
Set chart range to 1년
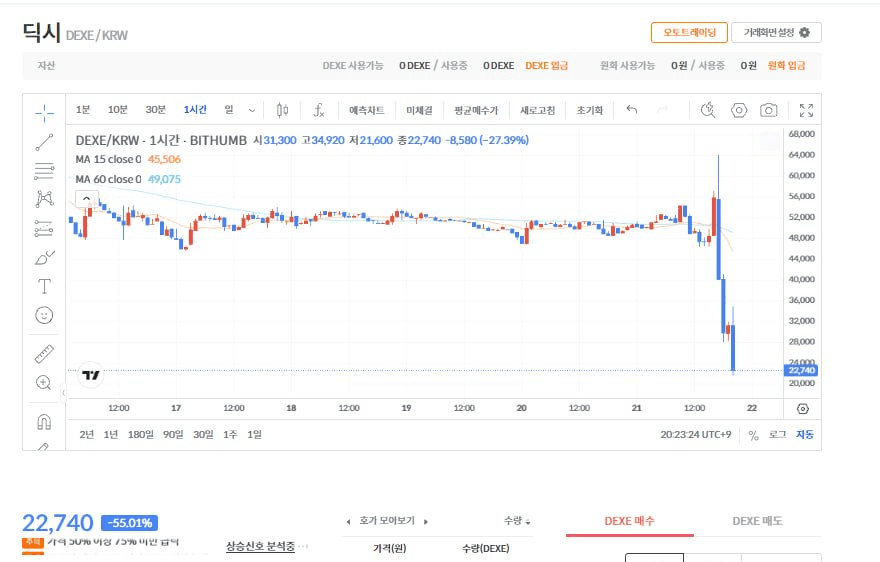[111, 435]
